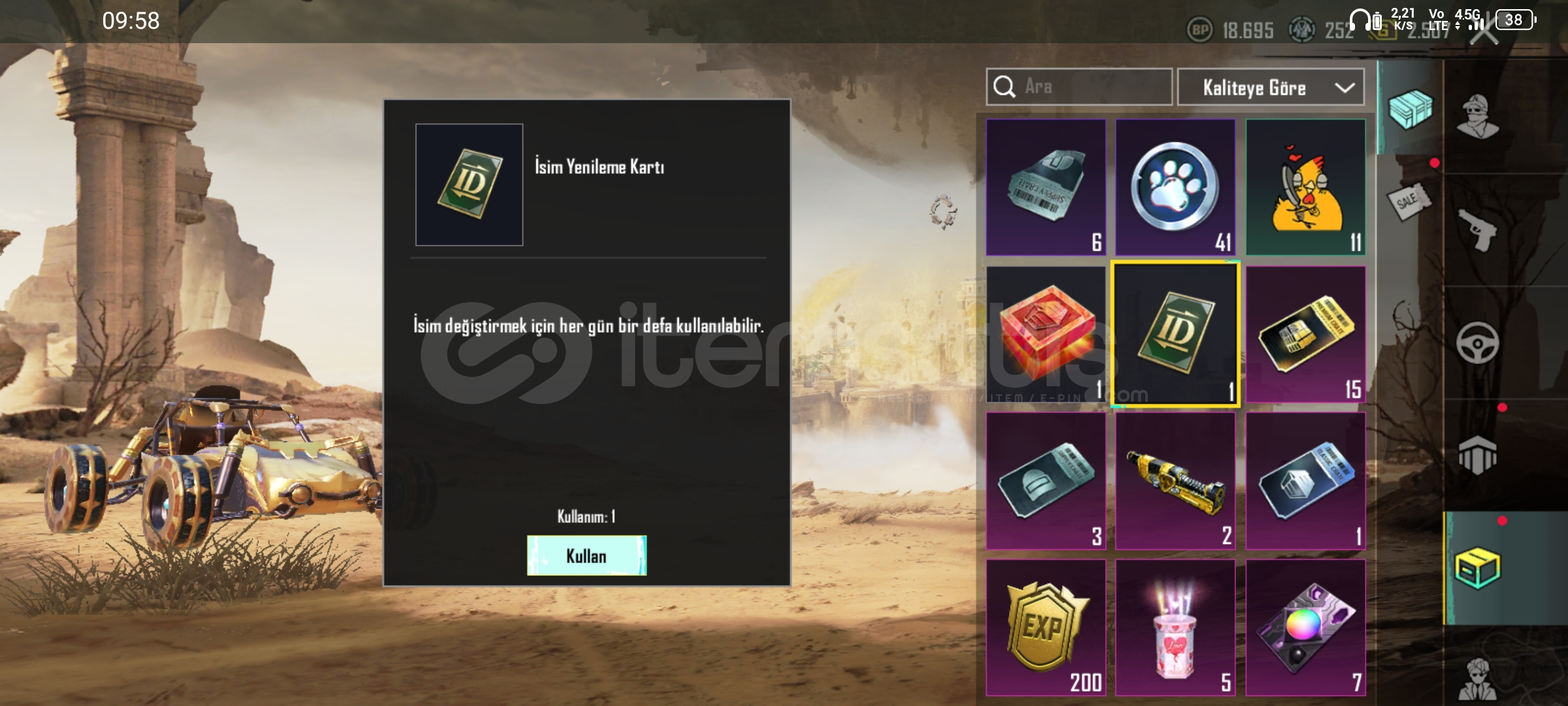
Task: Click the Ara search field
Action: [1079, 87]
